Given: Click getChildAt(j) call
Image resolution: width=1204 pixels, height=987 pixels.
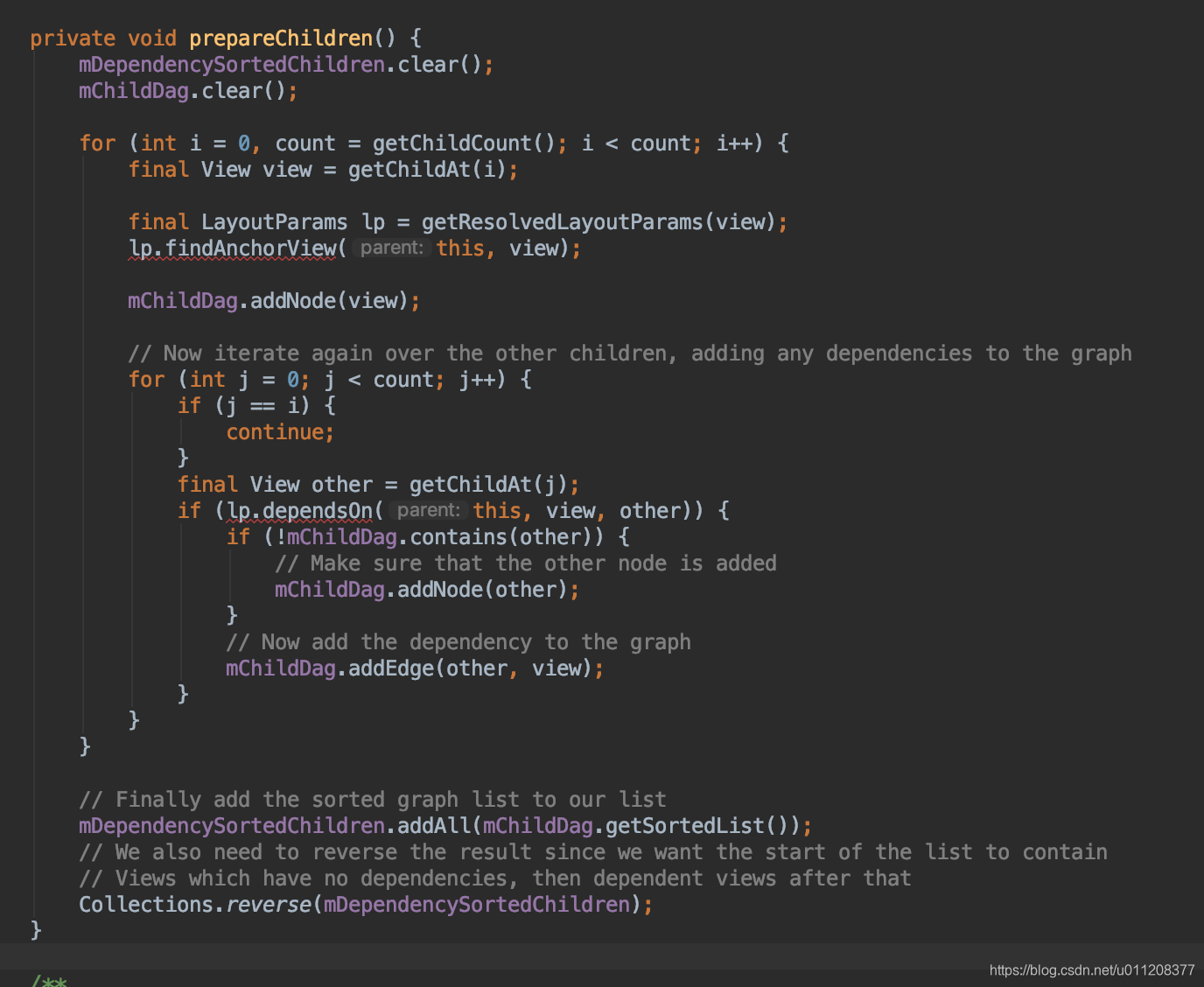Looking at the screenshot, I should coord(488,485).
